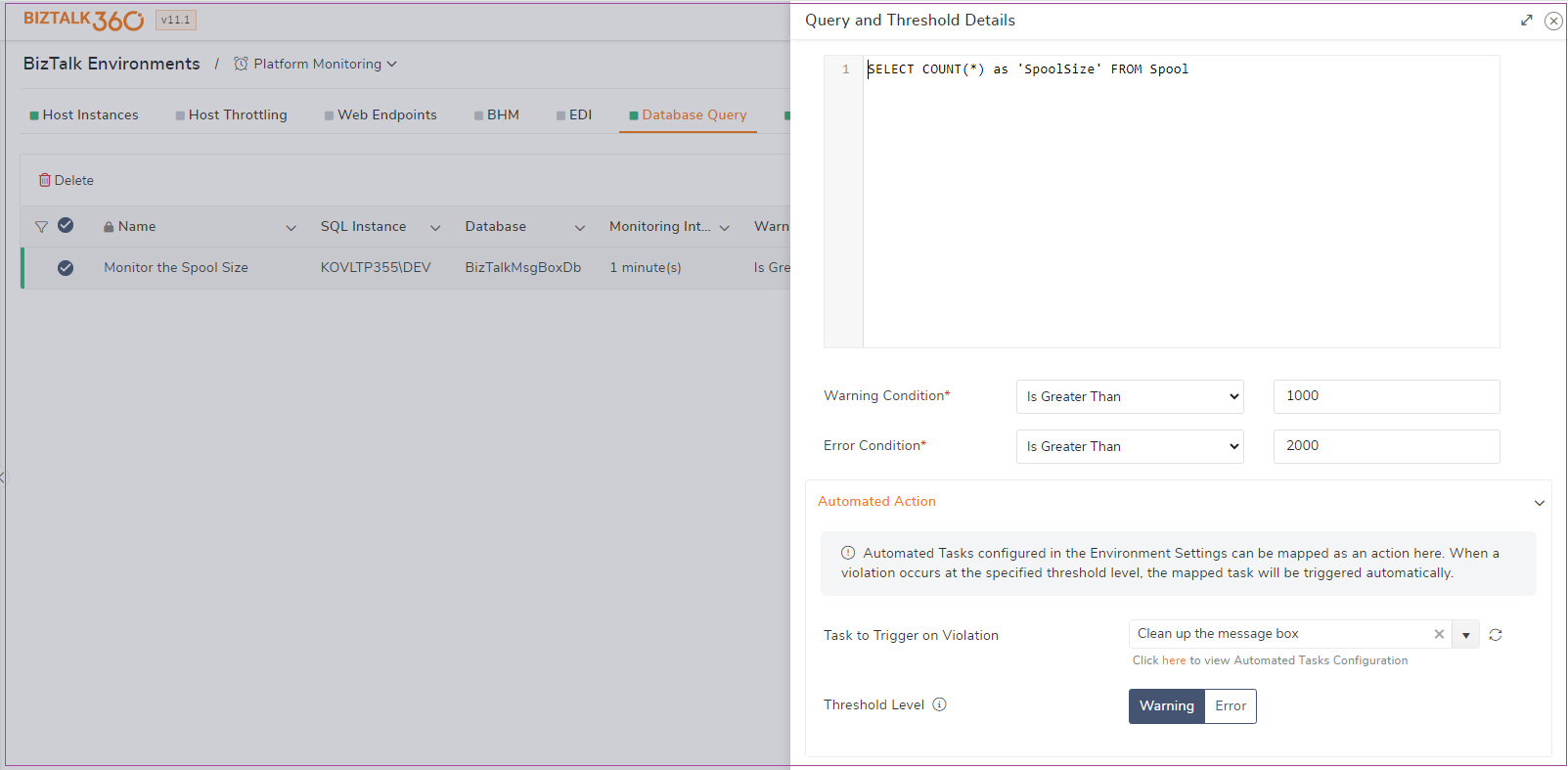Switch to the Host Throttling tab
The width and height of the screenshot is (1568, 770).
click(x=231, y=115)
